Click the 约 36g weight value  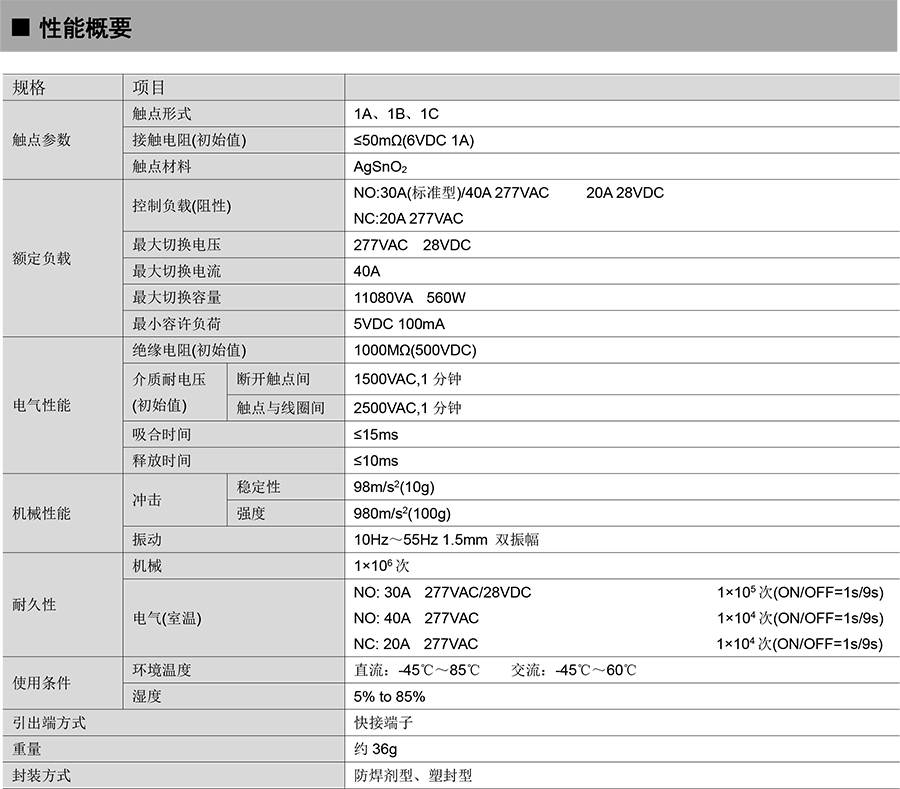pyautogui.click(x=376, y=748)
